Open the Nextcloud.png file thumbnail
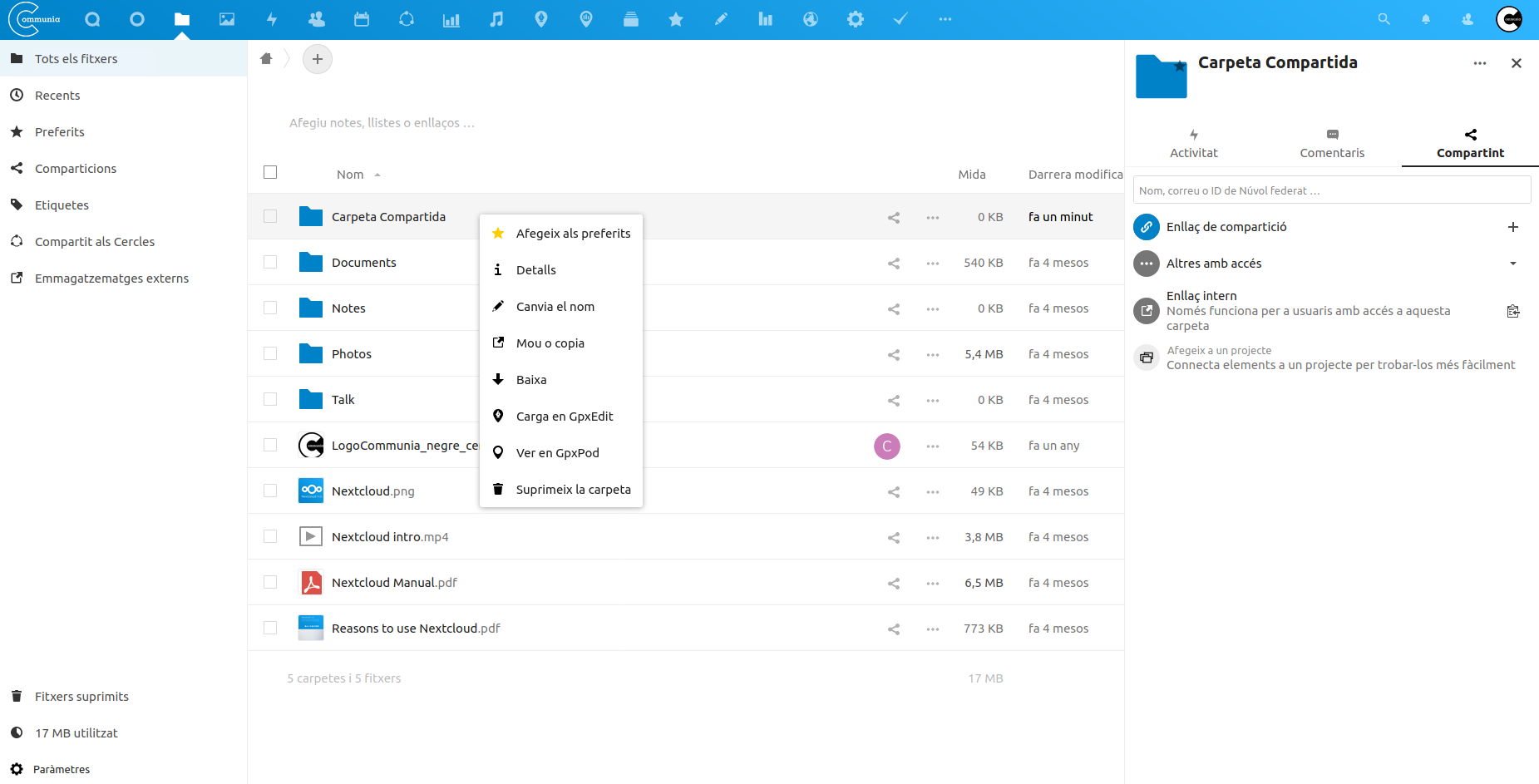 [311, 491]
